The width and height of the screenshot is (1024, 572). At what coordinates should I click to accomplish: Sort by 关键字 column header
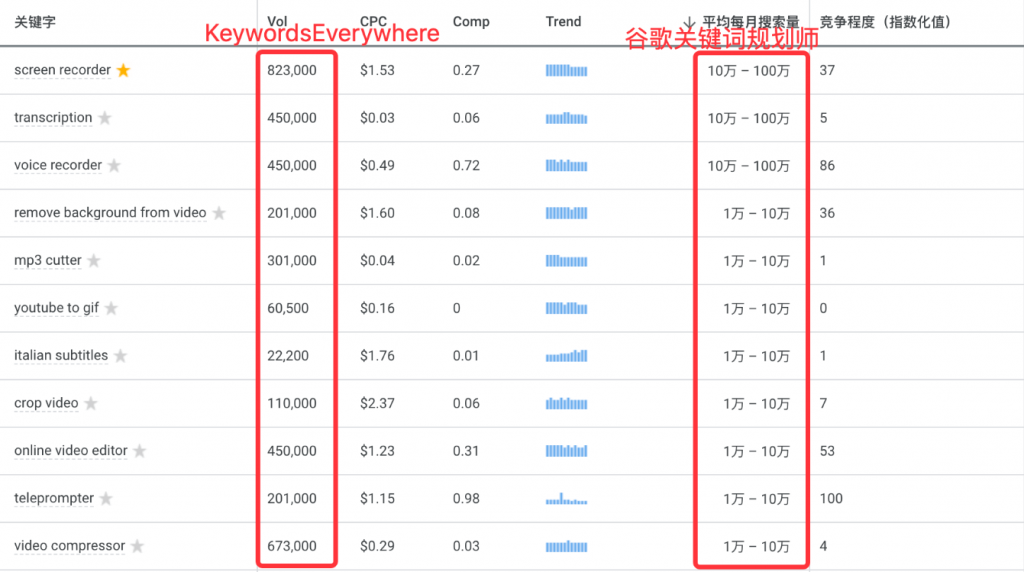[35, 22]
